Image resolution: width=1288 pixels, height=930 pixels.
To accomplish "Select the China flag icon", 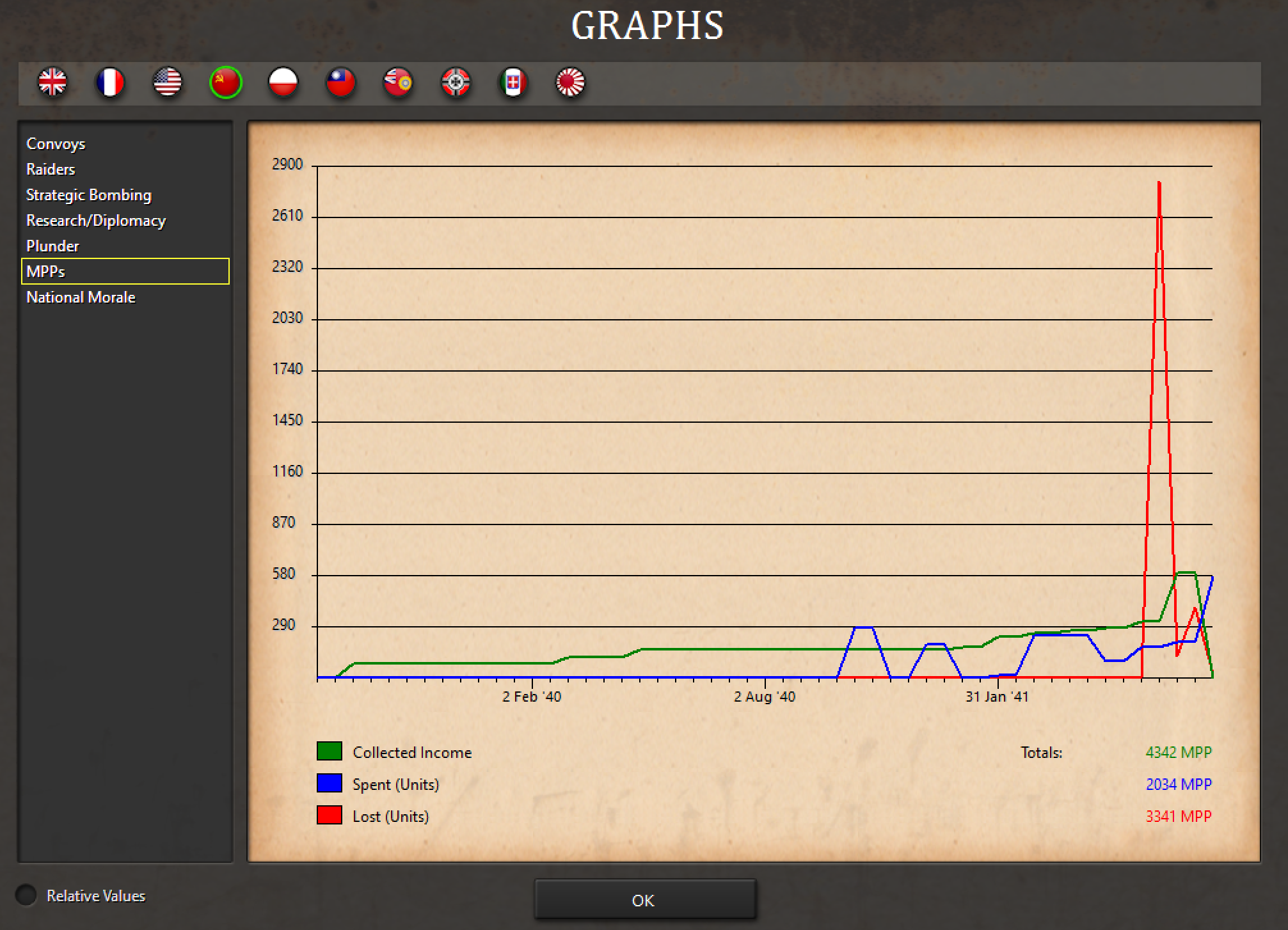I will click(x=340, y=83).
